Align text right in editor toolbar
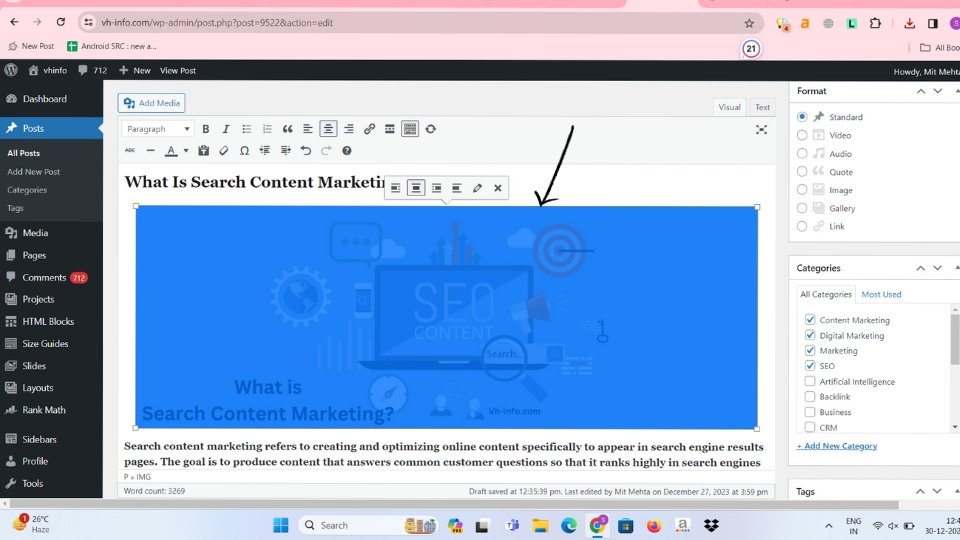 (349, 129)
